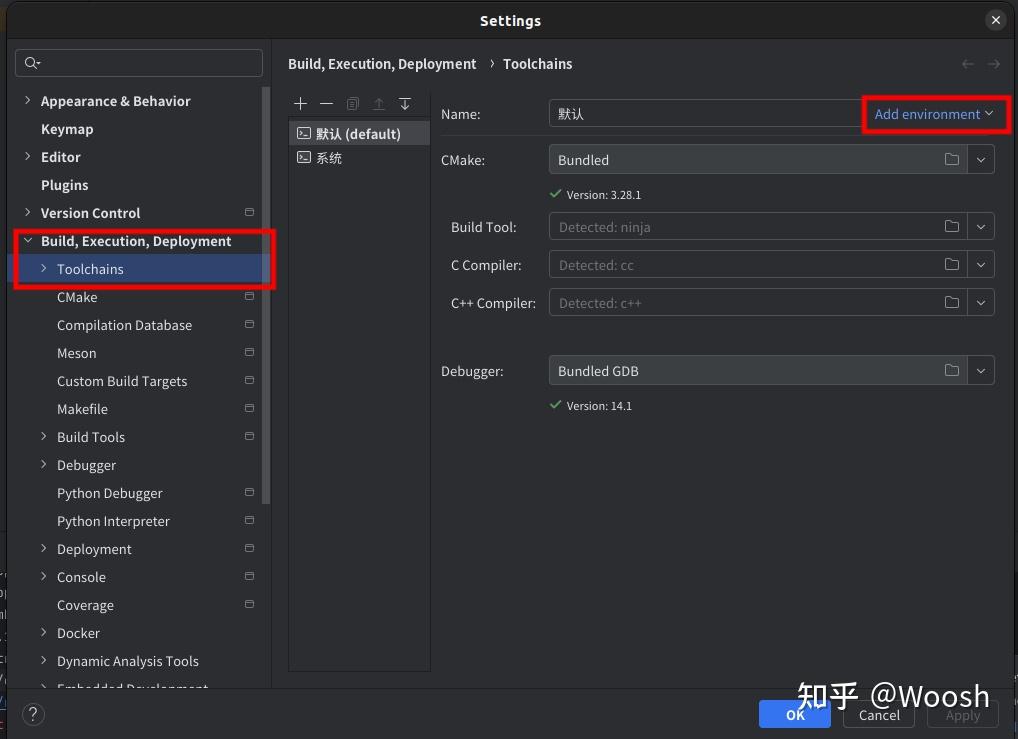
Task: Open the Add environment dropdown
Action: pos(933,114)
